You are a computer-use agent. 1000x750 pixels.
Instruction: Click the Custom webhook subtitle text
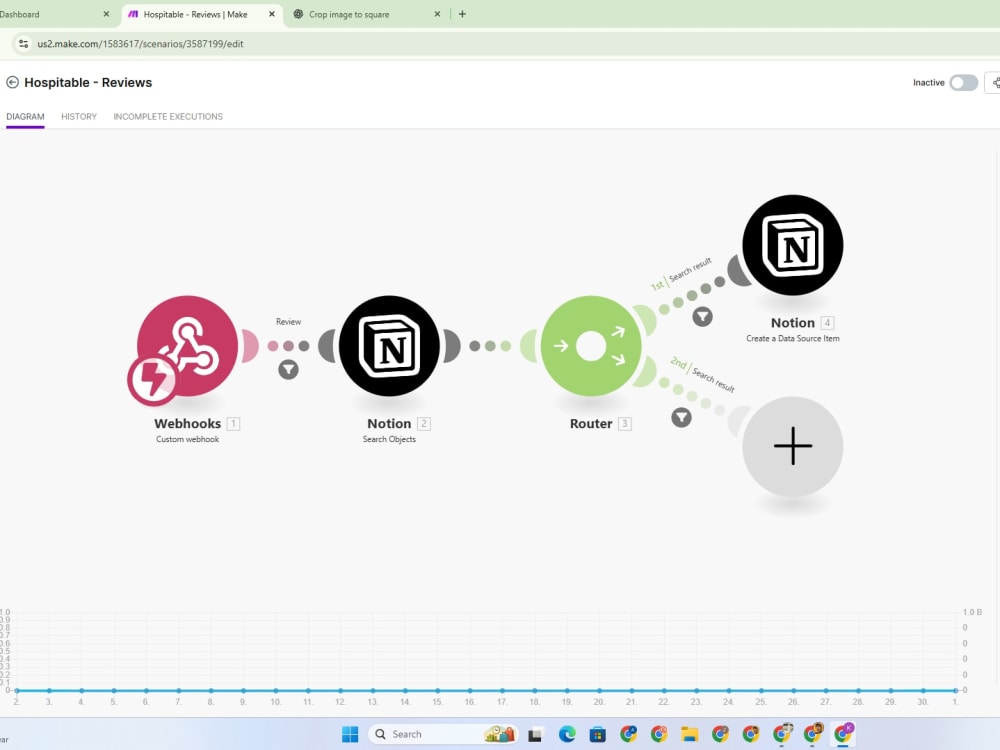click(x=188, y=439)
